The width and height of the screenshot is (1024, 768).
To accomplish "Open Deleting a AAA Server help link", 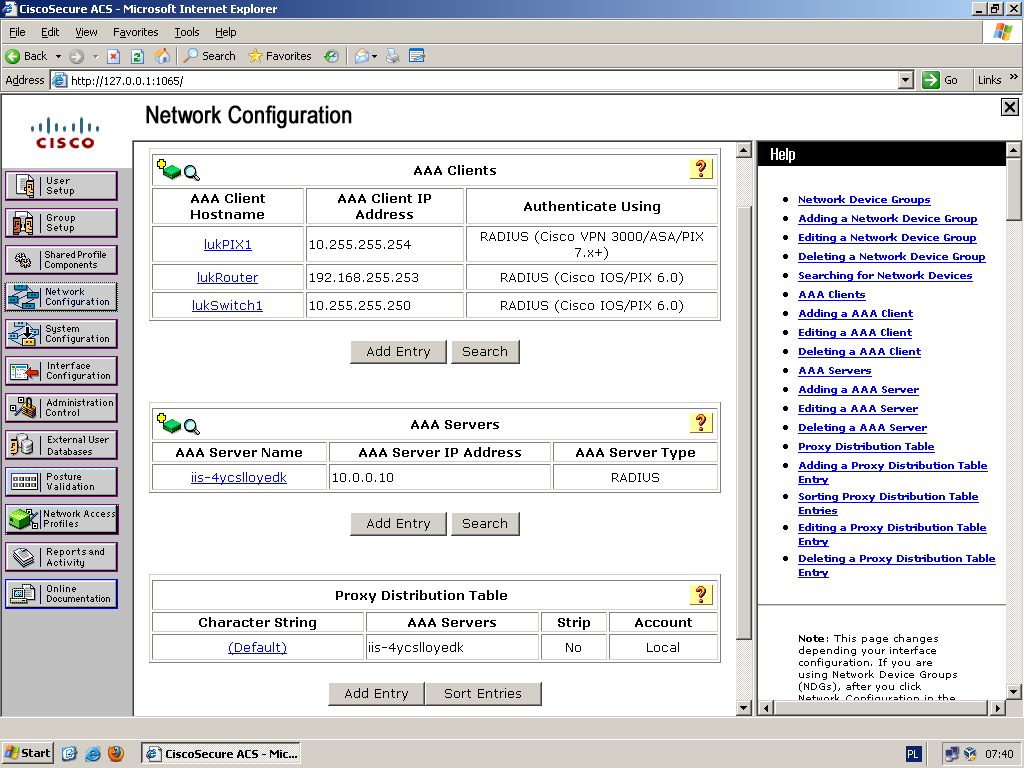I will (862, 428).
